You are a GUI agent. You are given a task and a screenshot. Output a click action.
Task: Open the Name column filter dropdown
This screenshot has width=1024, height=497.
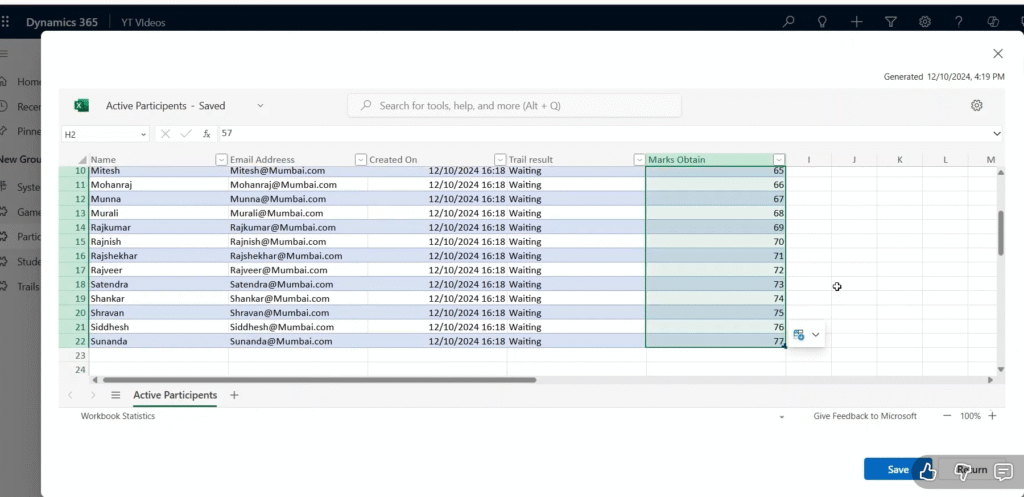(222, 160)
